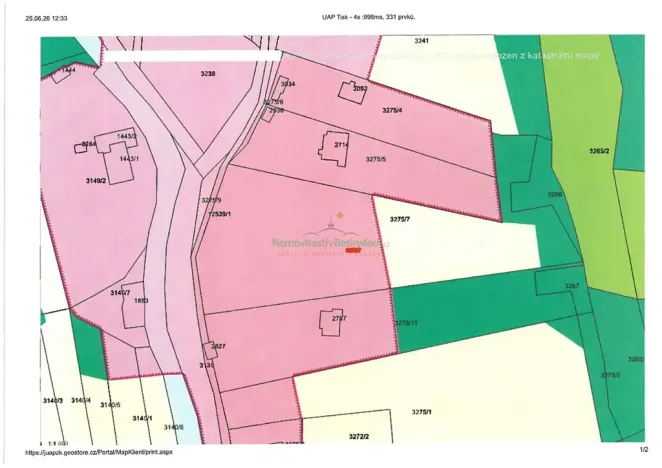
Task: Click parcel label 3265/2
Action: [x=599, y=150]
